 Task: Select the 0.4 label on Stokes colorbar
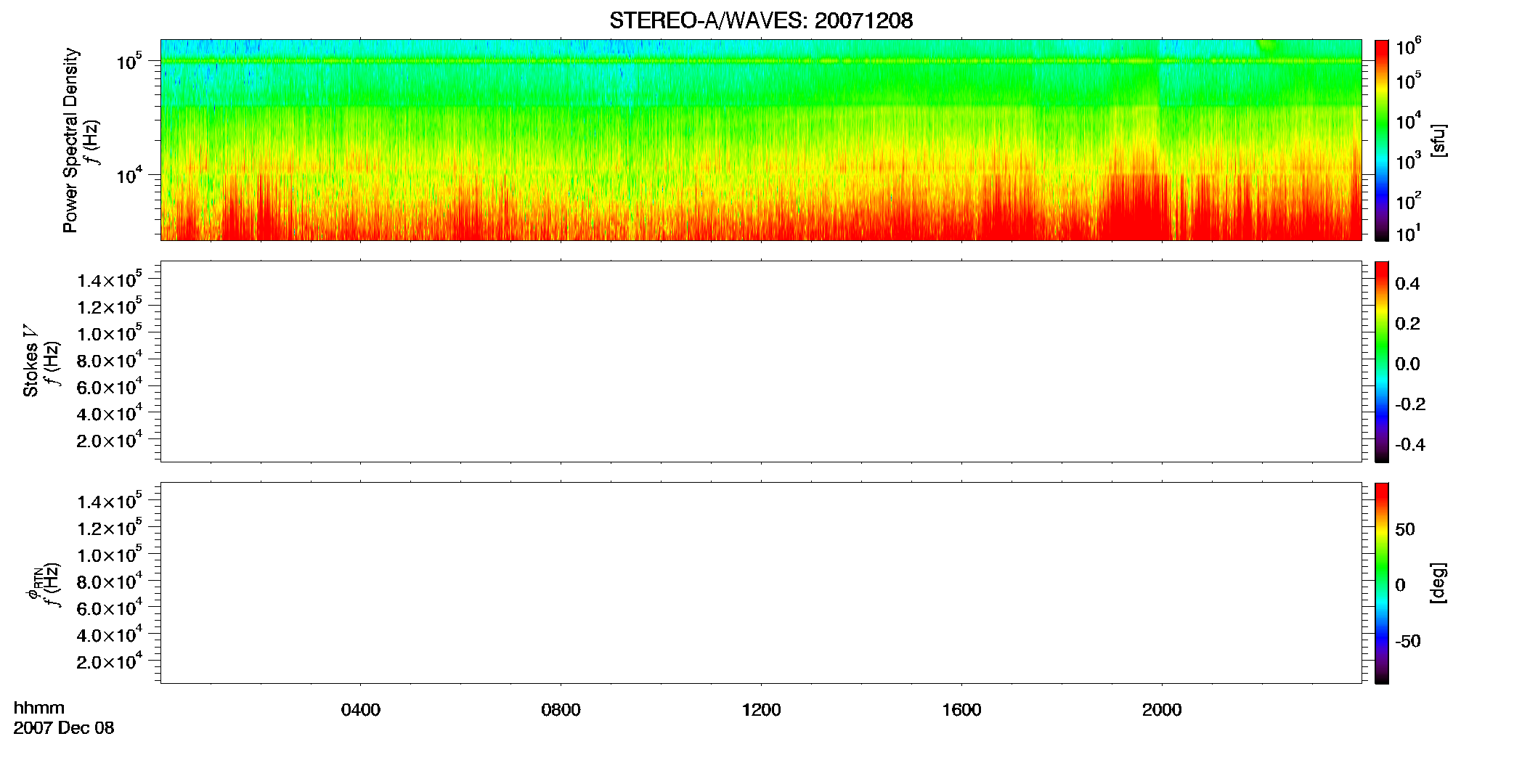[x=1407, y=284]
